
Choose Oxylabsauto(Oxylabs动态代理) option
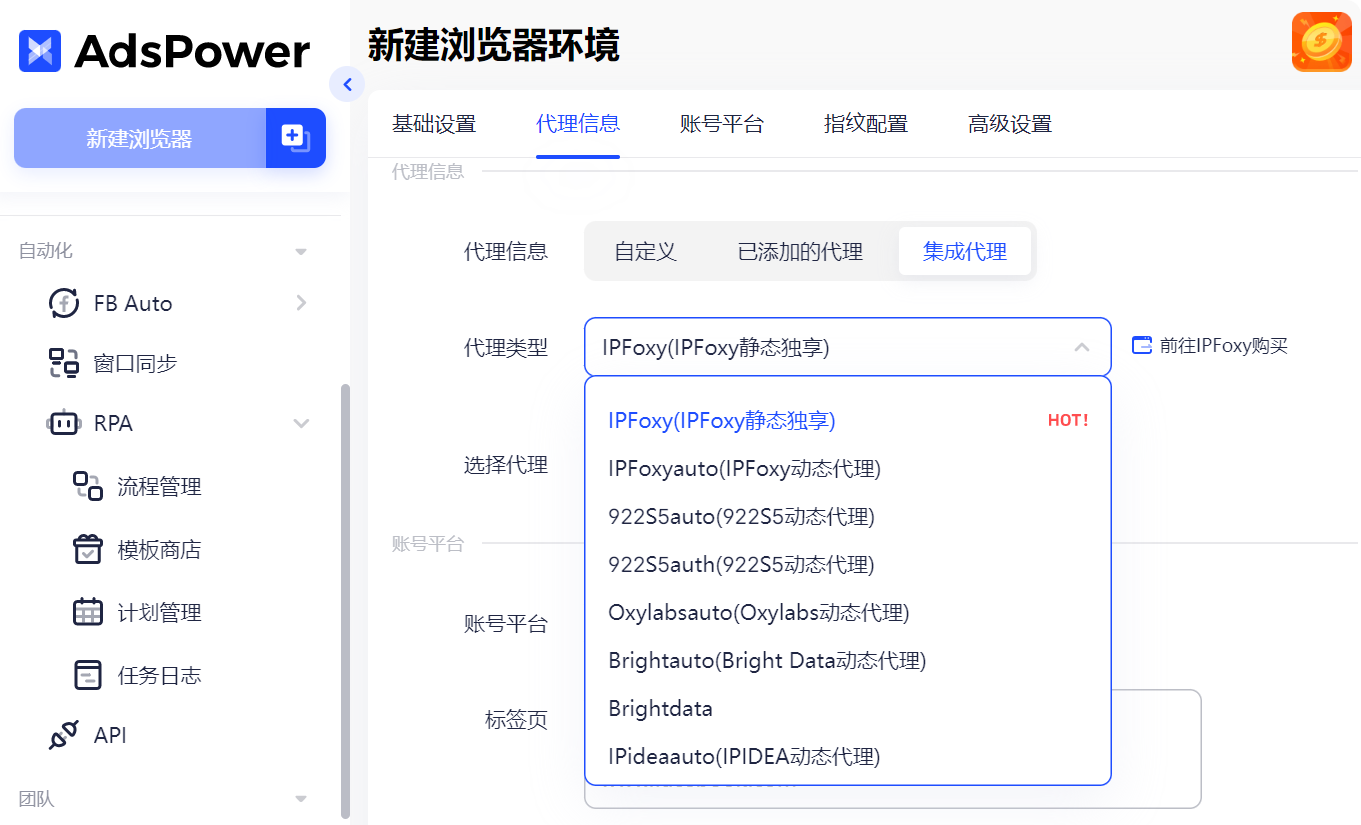pos(848,613)
